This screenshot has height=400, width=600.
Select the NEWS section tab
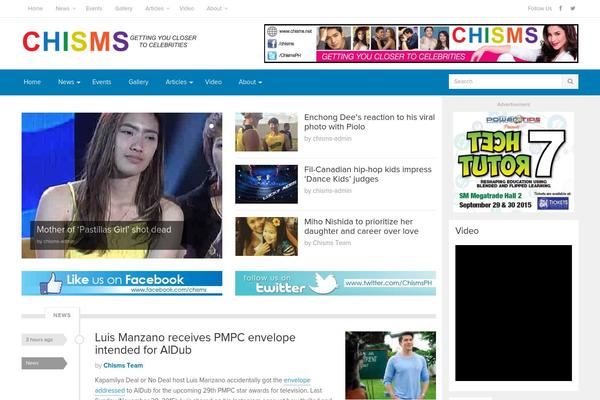tap(62, 315)
